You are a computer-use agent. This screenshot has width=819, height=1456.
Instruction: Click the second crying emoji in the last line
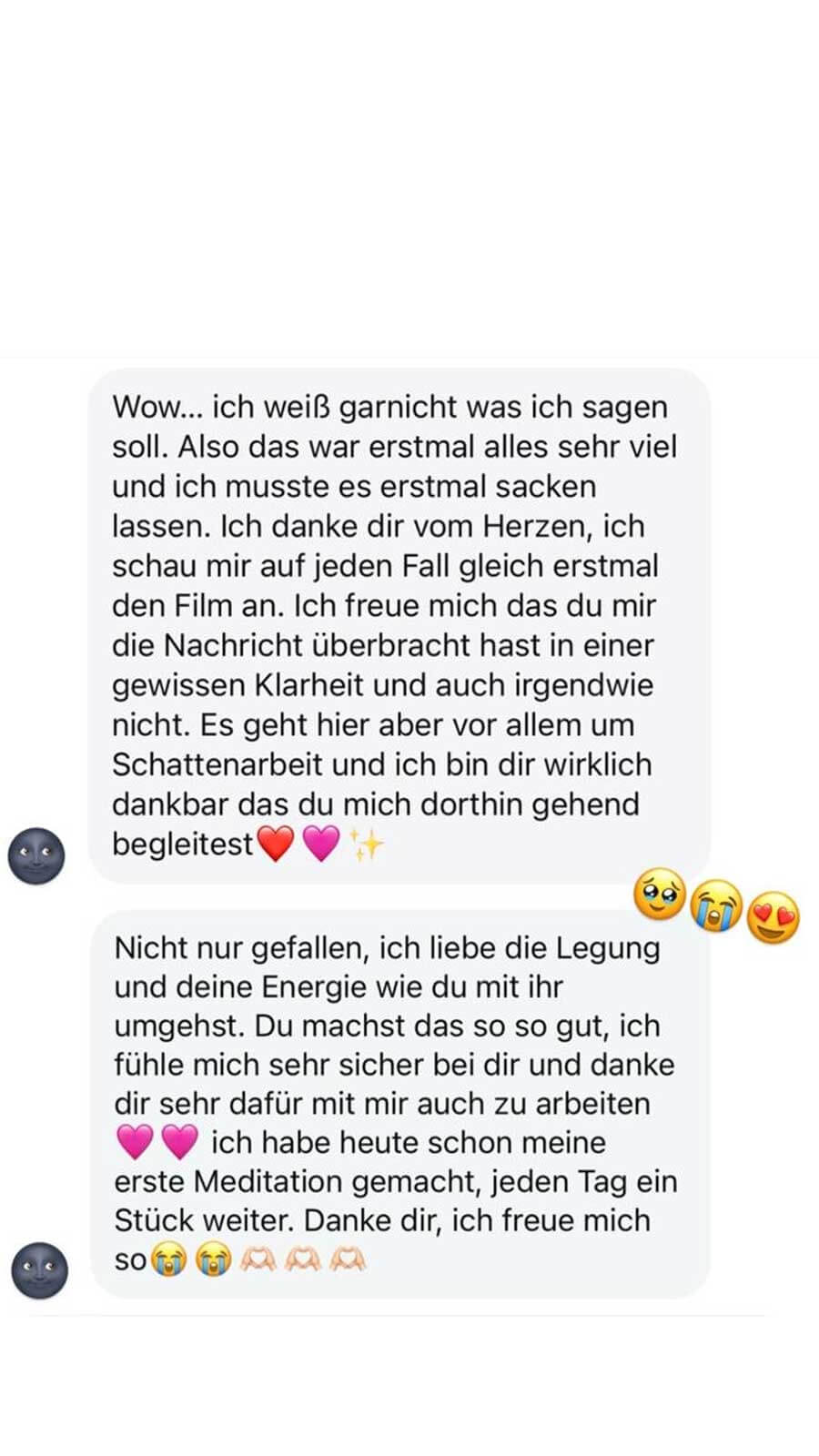click(213, 1259)
